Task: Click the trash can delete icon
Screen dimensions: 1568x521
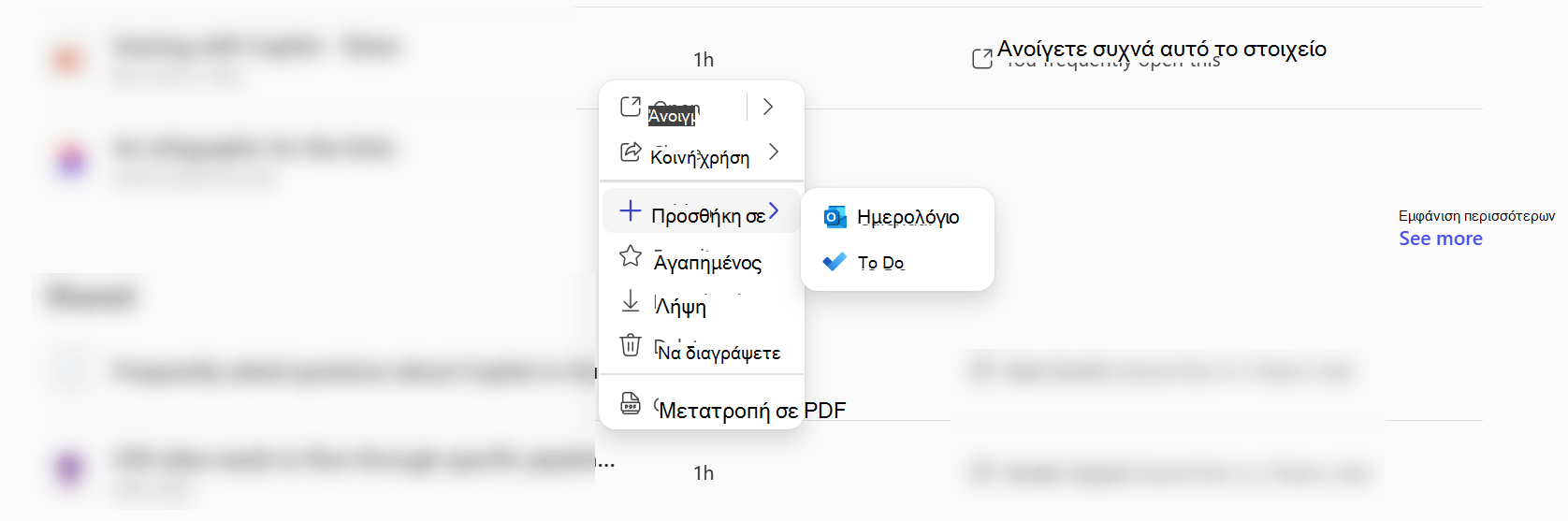Action: [631, 346]
